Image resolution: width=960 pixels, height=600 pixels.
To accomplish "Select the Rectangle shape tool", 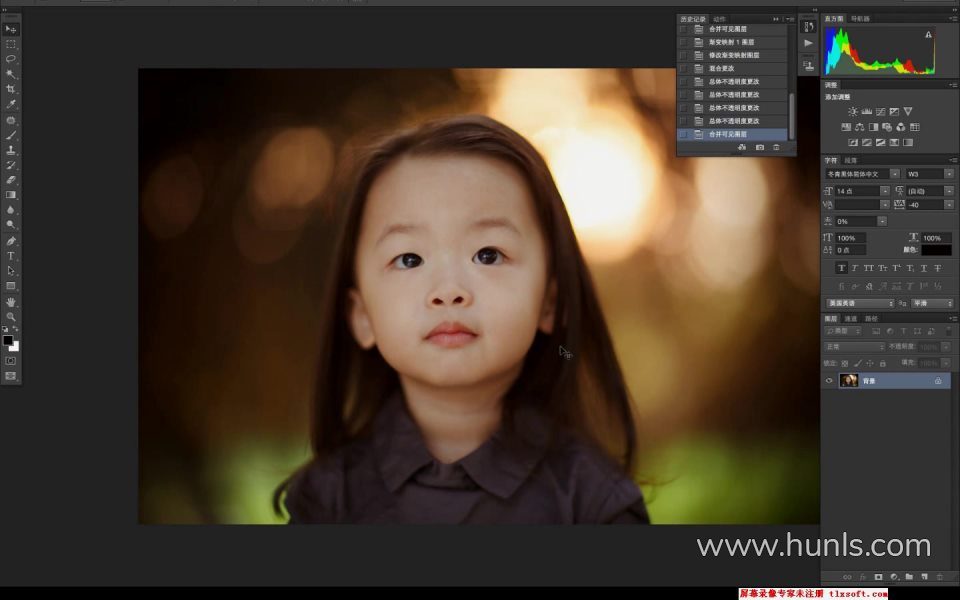I will pos(10,286).
